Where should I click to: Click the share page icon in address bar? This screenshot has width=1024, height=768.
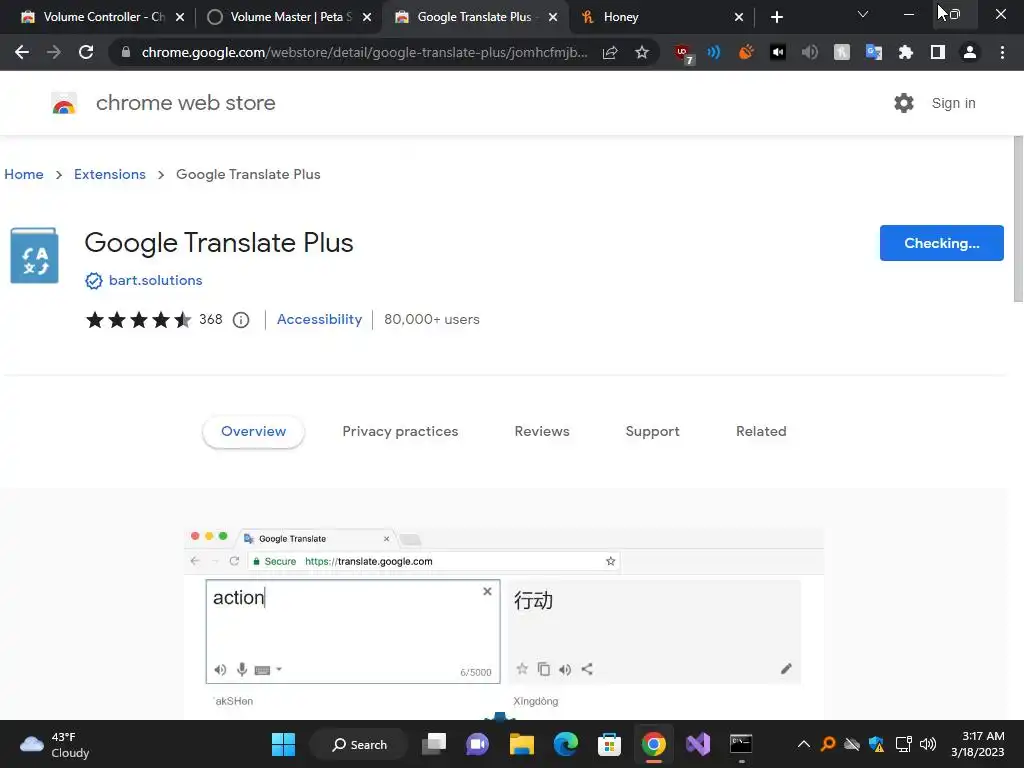[x=610, y=52]
